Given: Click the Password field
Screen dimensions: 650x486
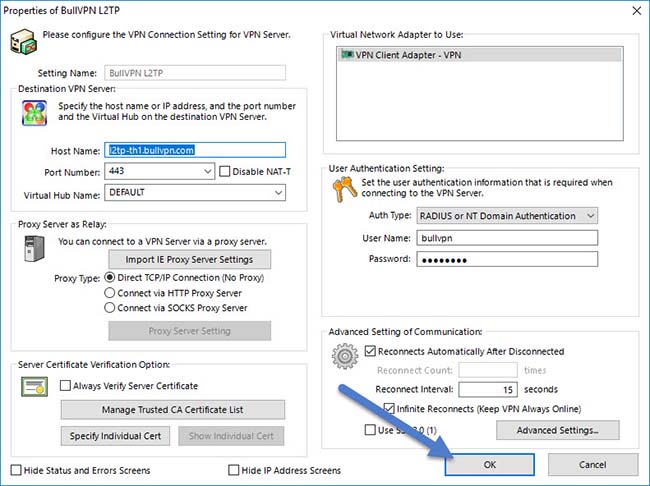Looking at the screenshot, I should point(507,259).
